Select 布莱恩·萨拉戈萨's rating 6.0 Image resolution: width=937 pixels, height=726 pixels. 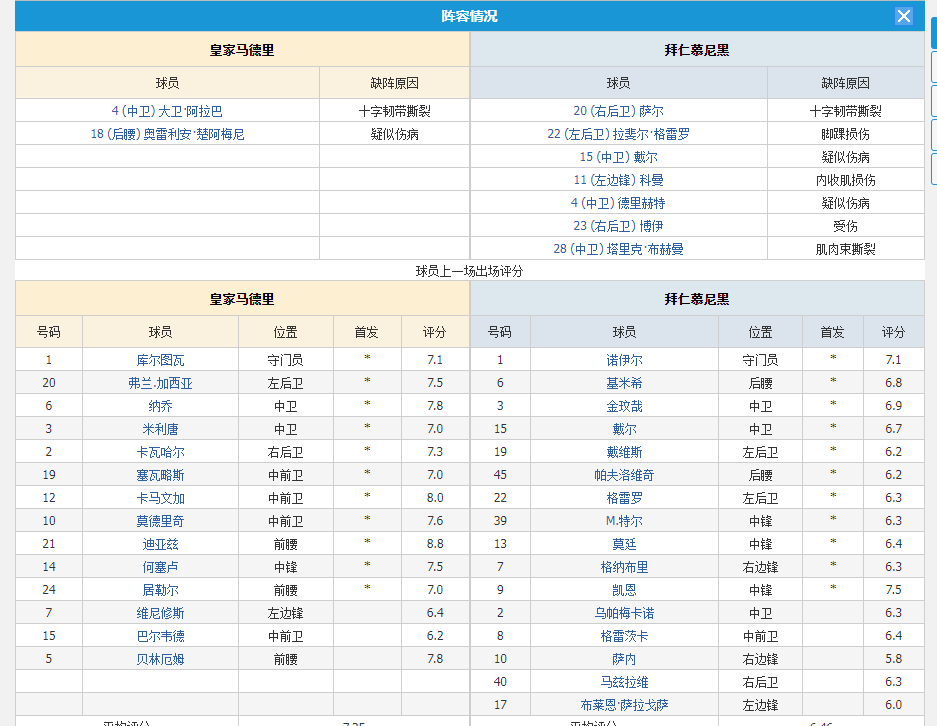[x=893, y=704]
